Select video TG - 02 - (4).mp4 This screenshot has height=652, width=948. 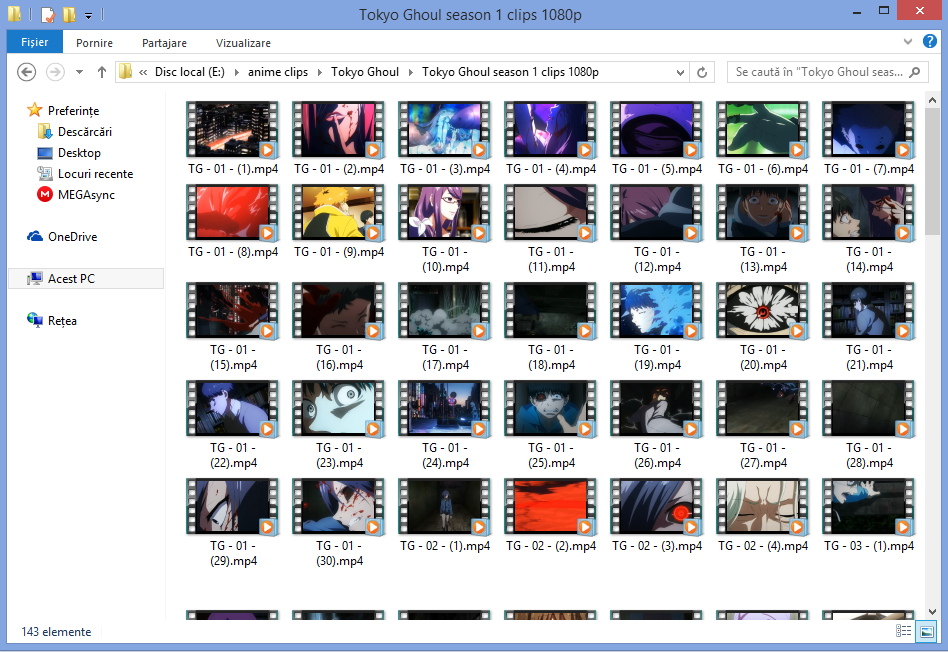[x=763, y=515]
